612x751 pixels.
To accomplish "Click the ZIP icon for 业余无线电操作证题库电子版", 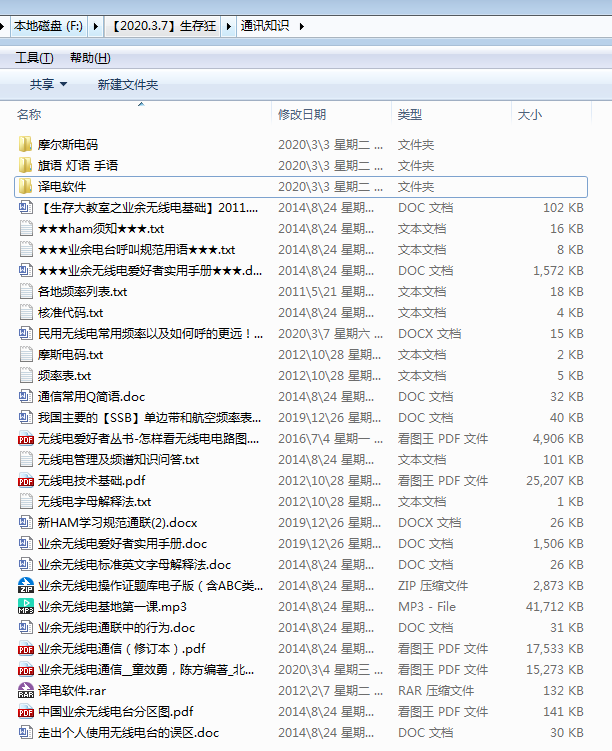I will point(25,585).
